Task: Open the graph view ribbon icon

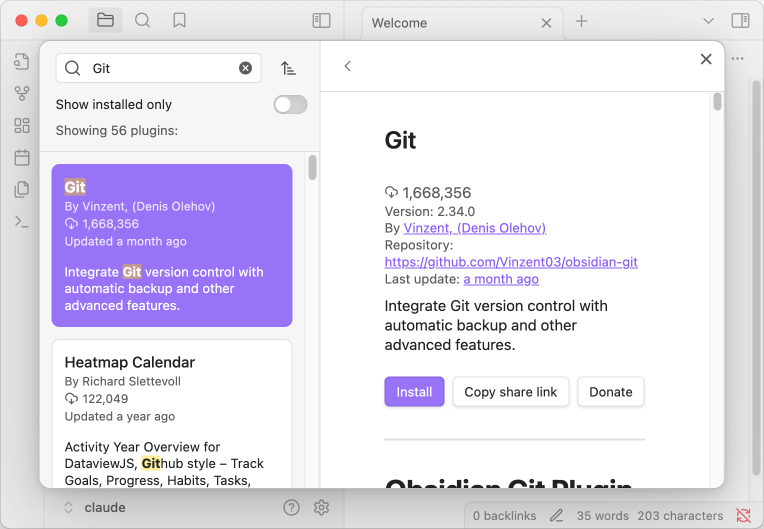Action: coord(21,93)
